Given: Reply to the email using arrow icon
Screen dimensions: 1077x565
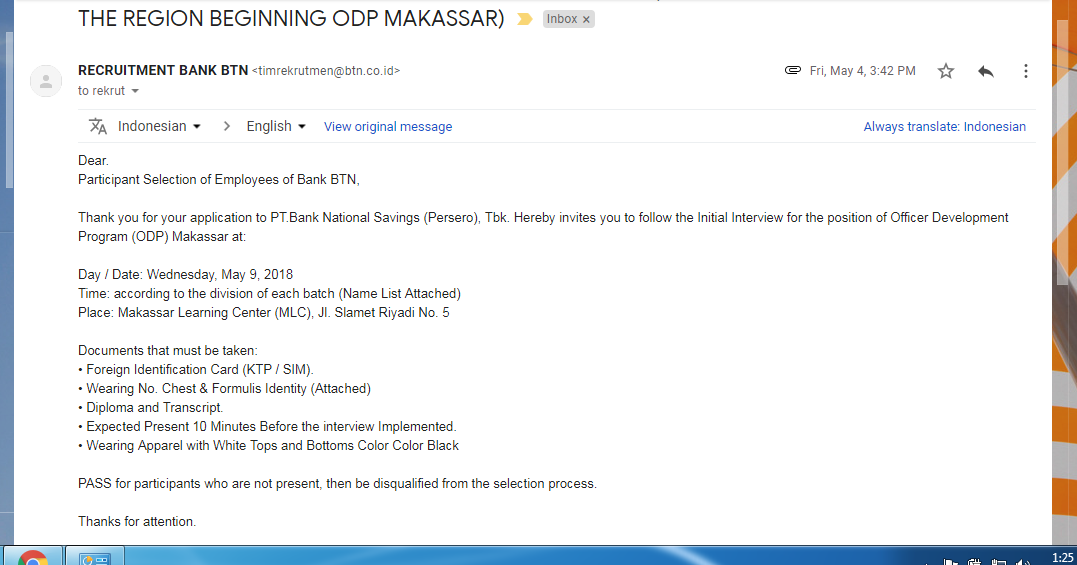Looking at the screenshot, I should tap(986, 71).
